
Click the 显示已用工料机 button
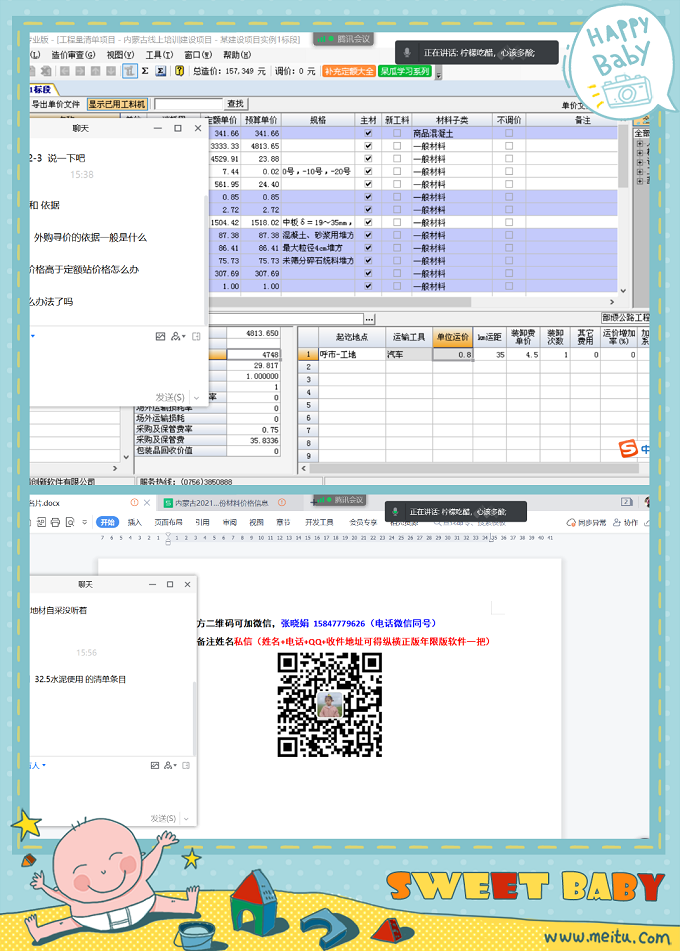[x=117, y=104]
